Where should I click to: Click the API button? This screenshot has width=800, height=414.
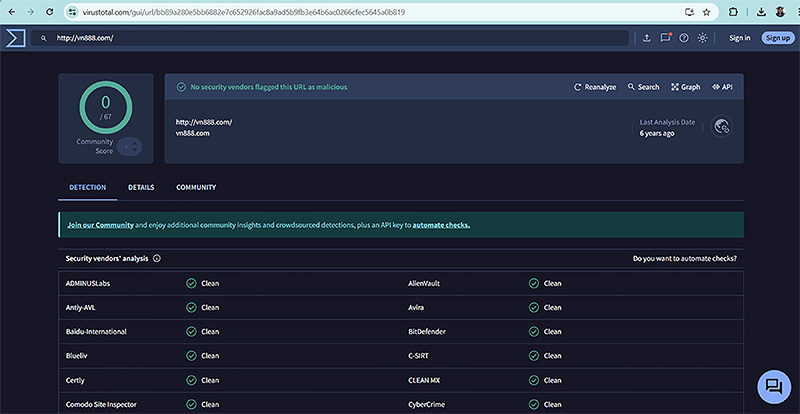pos(722,87)
